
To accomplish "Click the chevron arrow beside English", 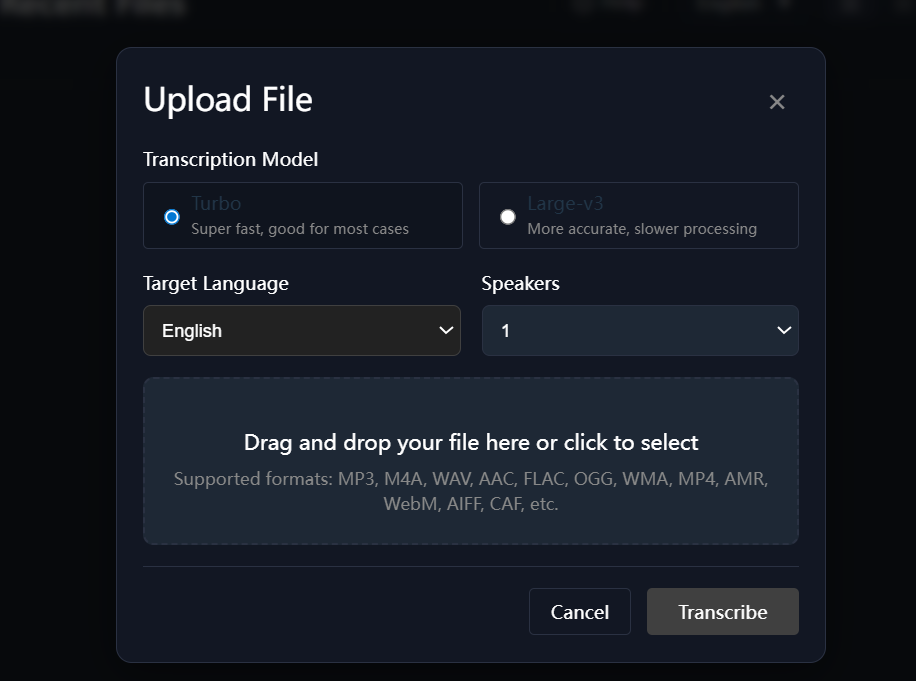I will coord(446,331).
